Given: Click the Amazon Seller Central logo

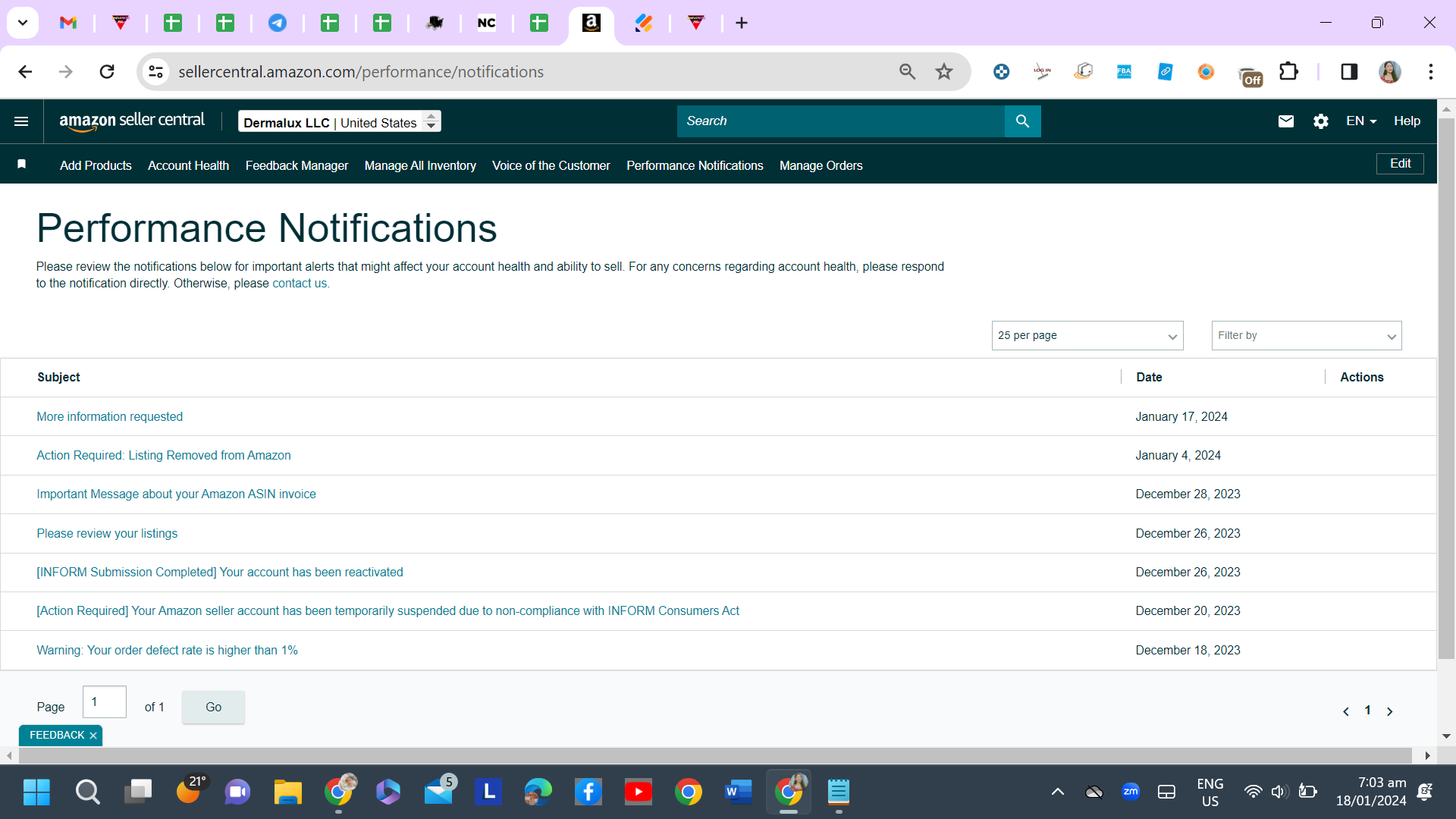Looking at the screenshot, I should 132,121.
